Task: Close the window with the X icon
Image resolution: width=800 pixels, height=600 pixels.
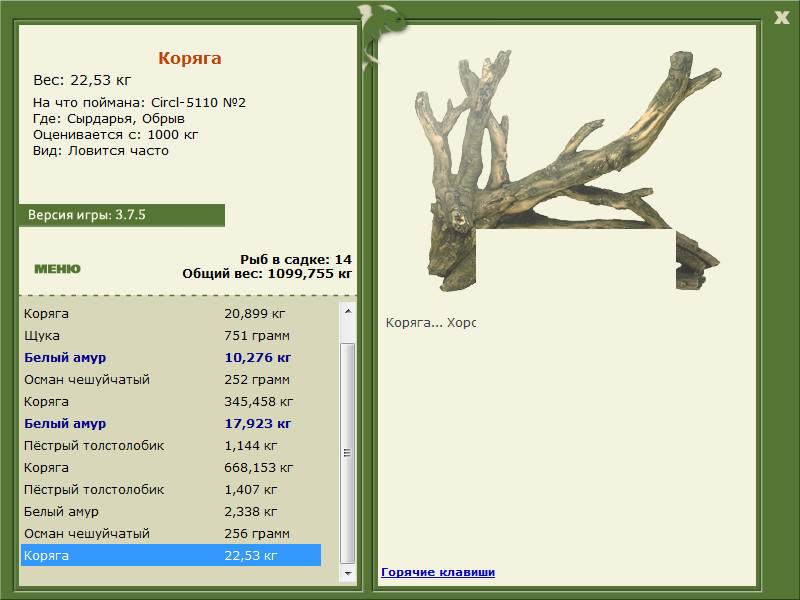Action: point(781,17)
